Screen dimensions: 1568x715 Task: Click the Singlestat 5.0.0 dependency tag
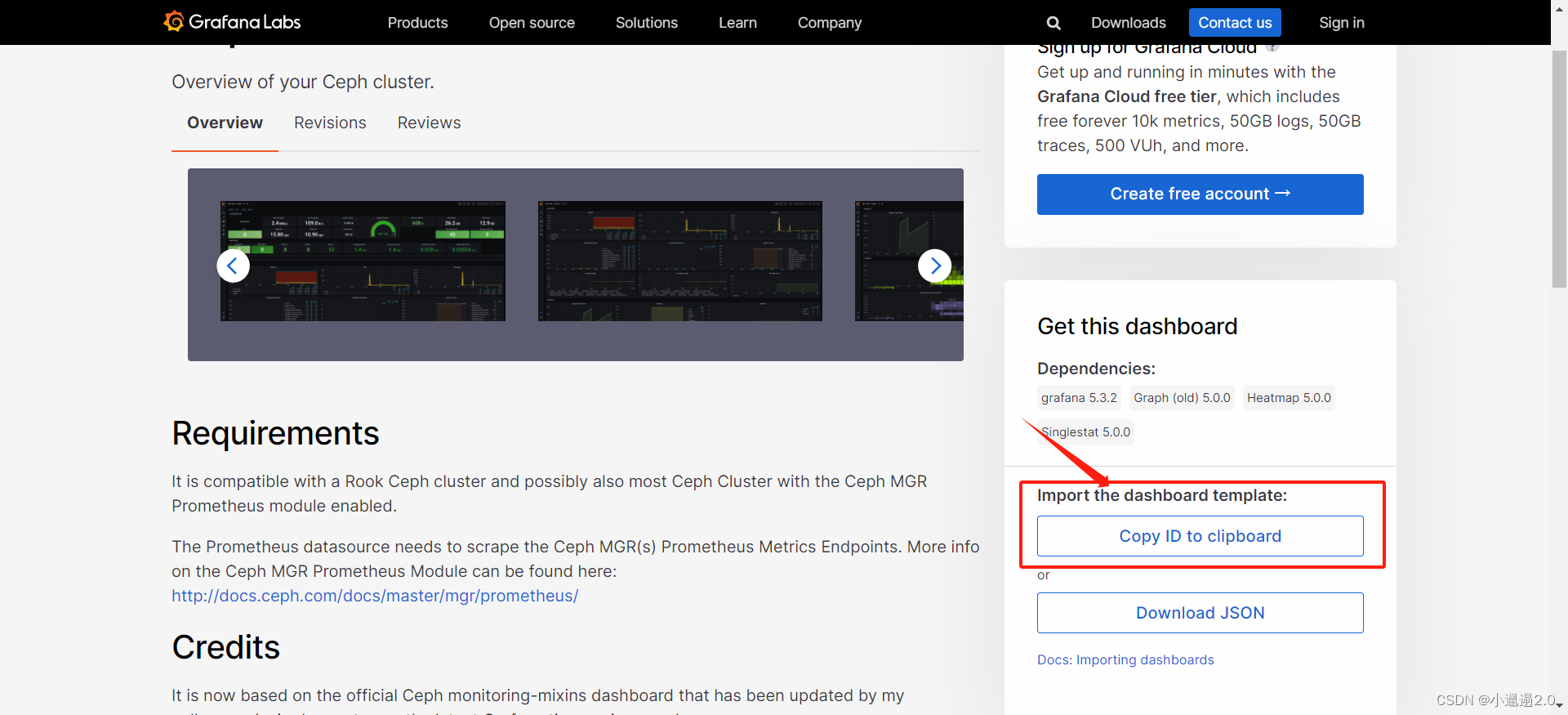point(1085,432)
